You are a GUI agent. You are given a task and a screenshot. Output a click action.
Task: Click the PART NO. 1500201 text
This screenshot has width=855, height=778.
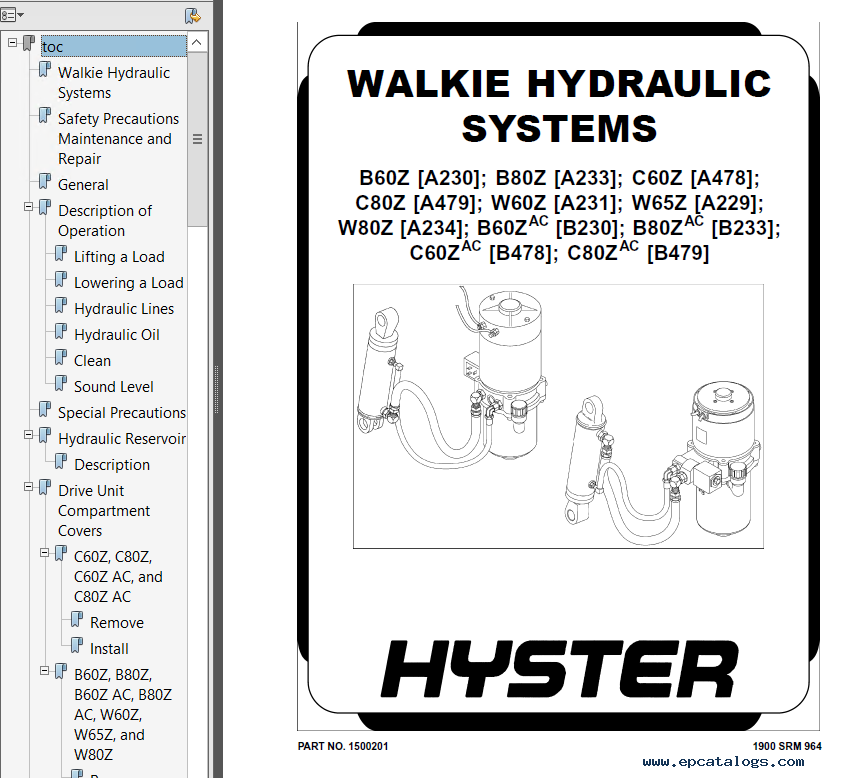coord(343,746)
